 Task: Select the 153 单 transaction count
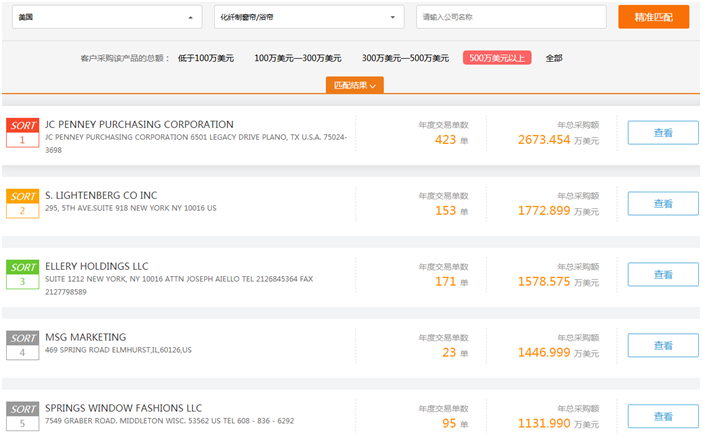point(451,211)
